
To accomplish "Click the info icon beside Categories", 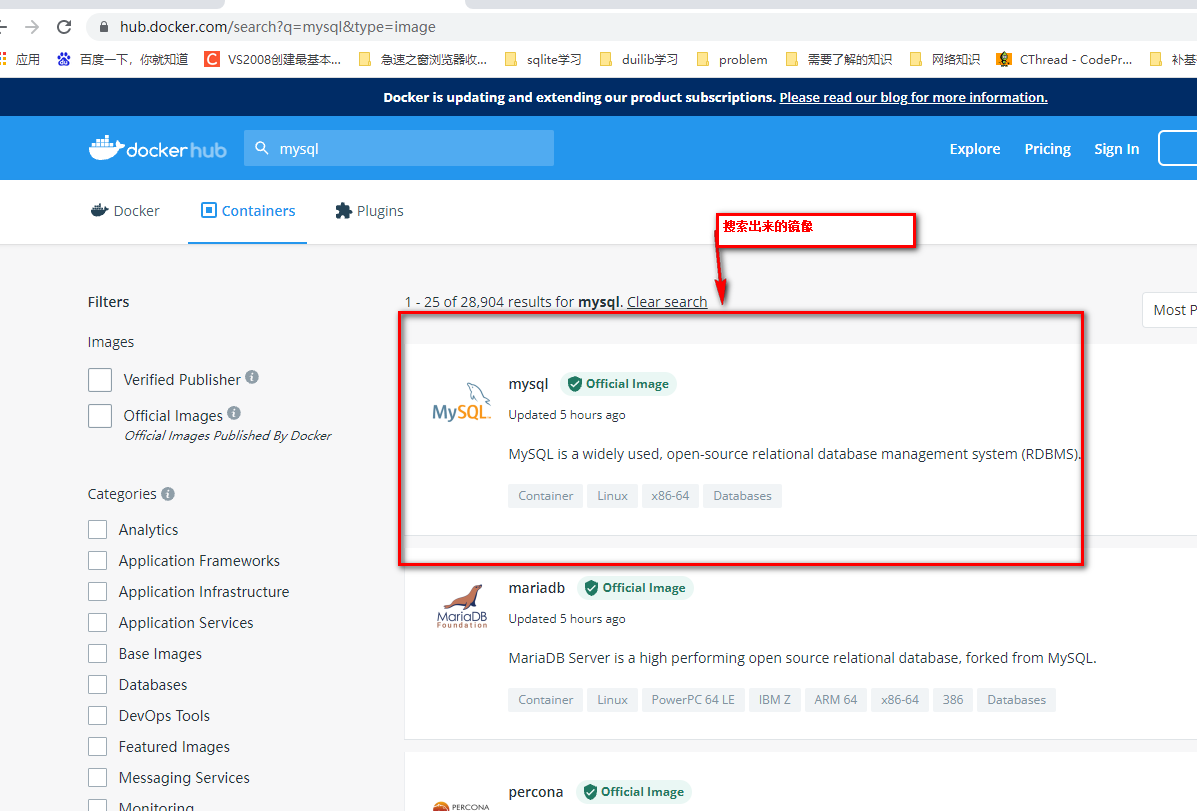I will (168, 494).
